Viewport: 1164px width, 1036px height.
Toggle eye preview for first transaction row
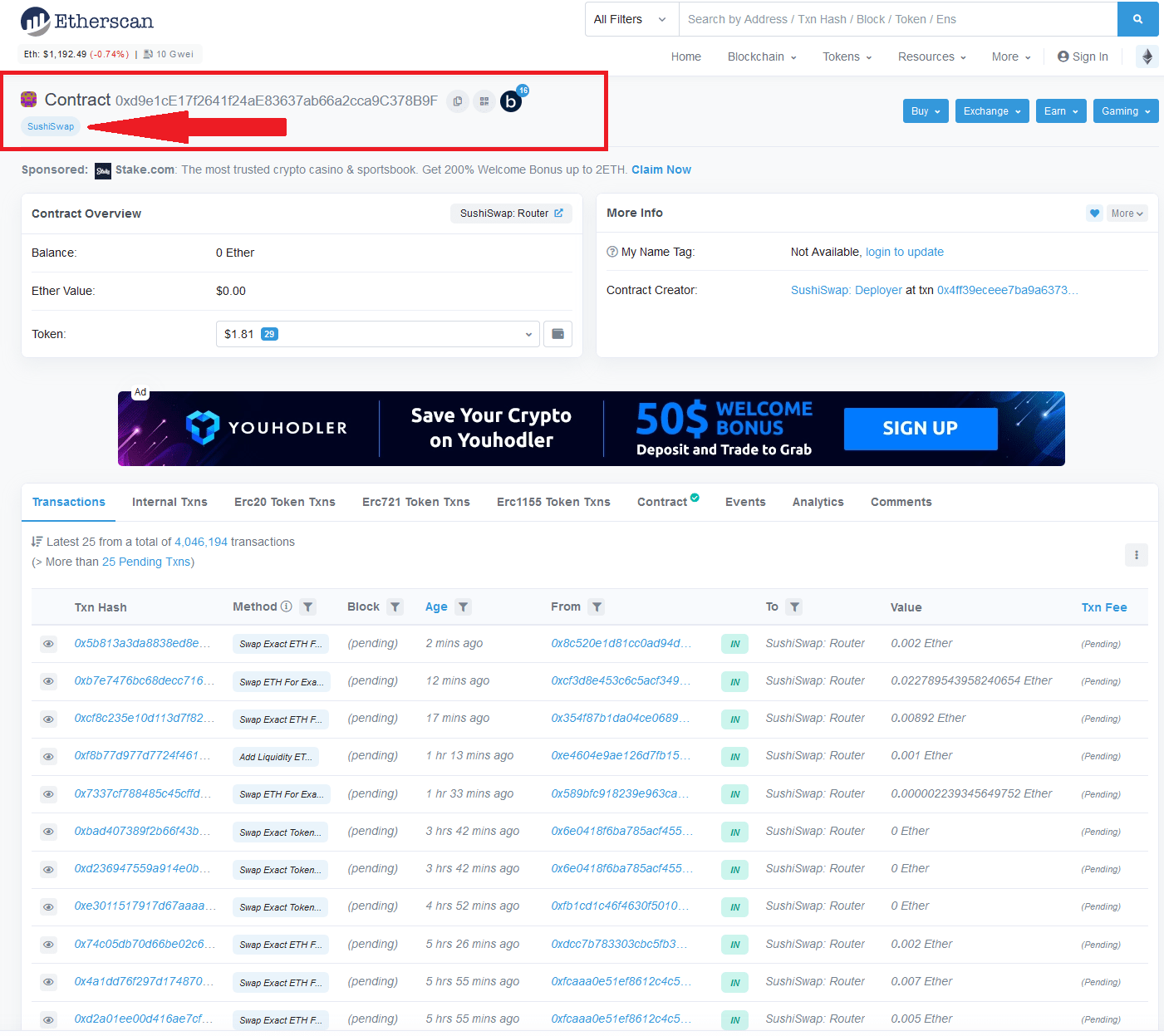point(49,644)
